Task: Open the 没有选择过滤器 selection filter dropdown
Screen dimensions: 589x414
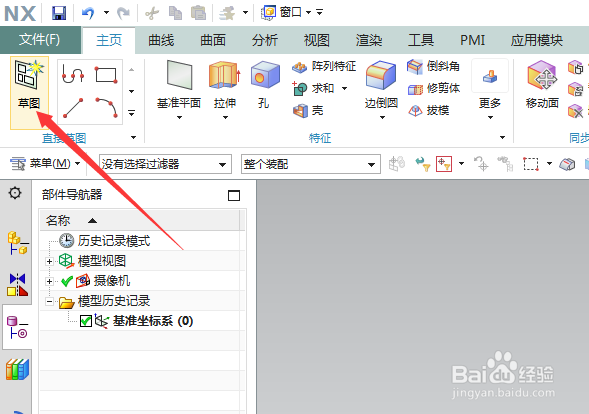Action: click(x=165, y=164)
